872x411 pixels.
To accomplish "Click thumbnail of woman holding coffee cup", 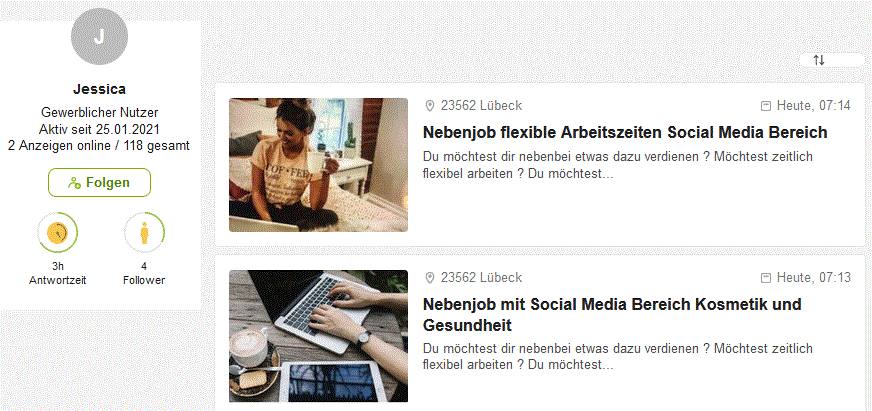I will (x=318, y=165).
